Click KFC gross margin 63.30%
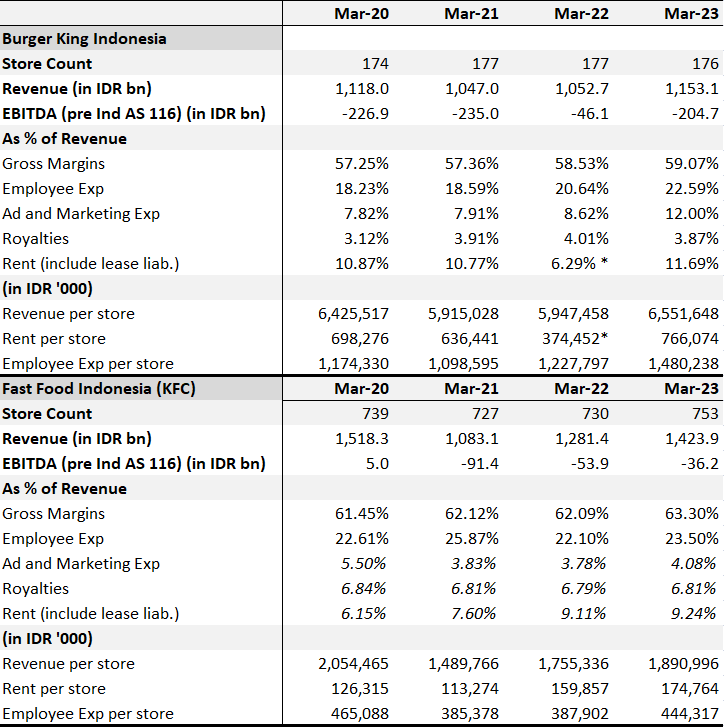Viewport: 724px width, 727px height. (692, 514)
